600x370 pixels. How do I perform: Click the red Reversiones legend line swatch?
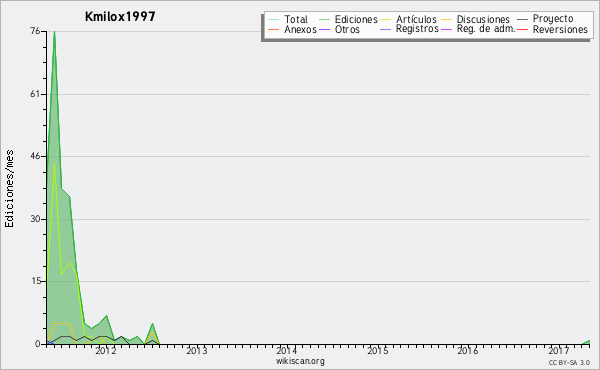(522, 29)
